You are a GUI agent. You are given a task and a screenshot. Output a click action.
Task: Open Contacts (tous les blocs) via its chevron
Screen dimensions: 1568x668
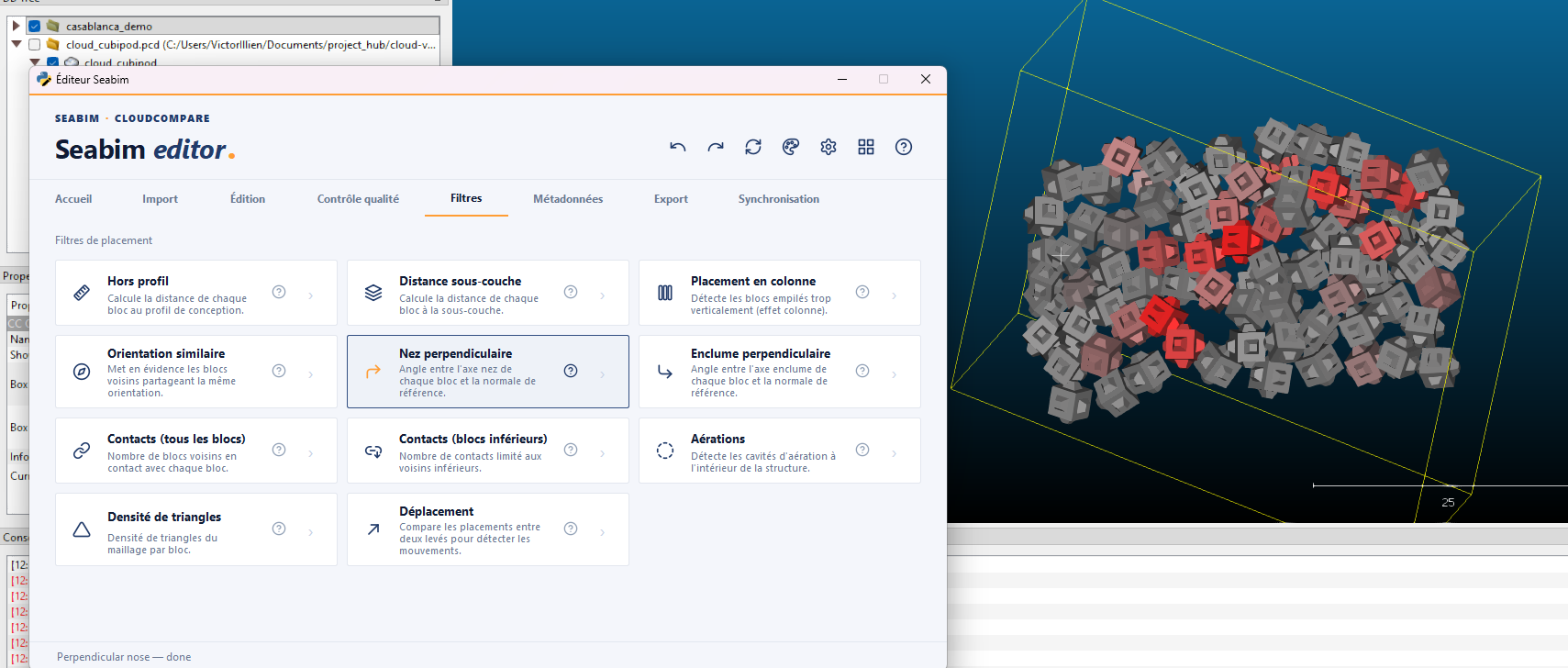311,453
